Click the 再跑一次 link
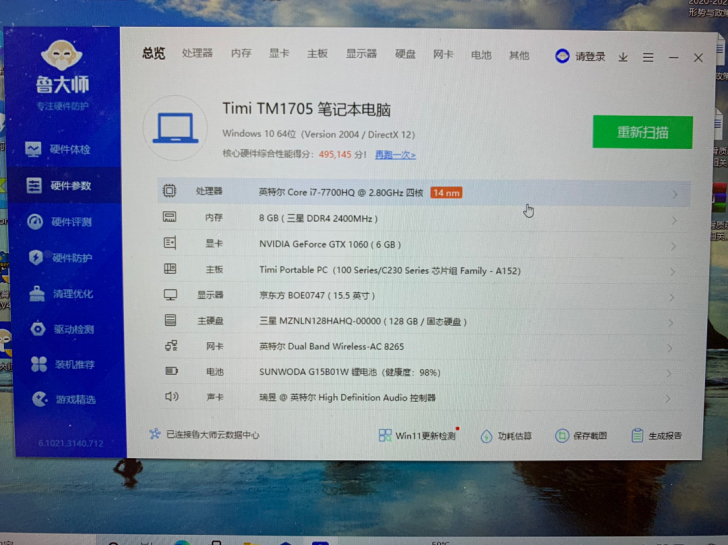The height and width of the screenshot is (545, 728). pyautogui.click(x=395, y=155)
